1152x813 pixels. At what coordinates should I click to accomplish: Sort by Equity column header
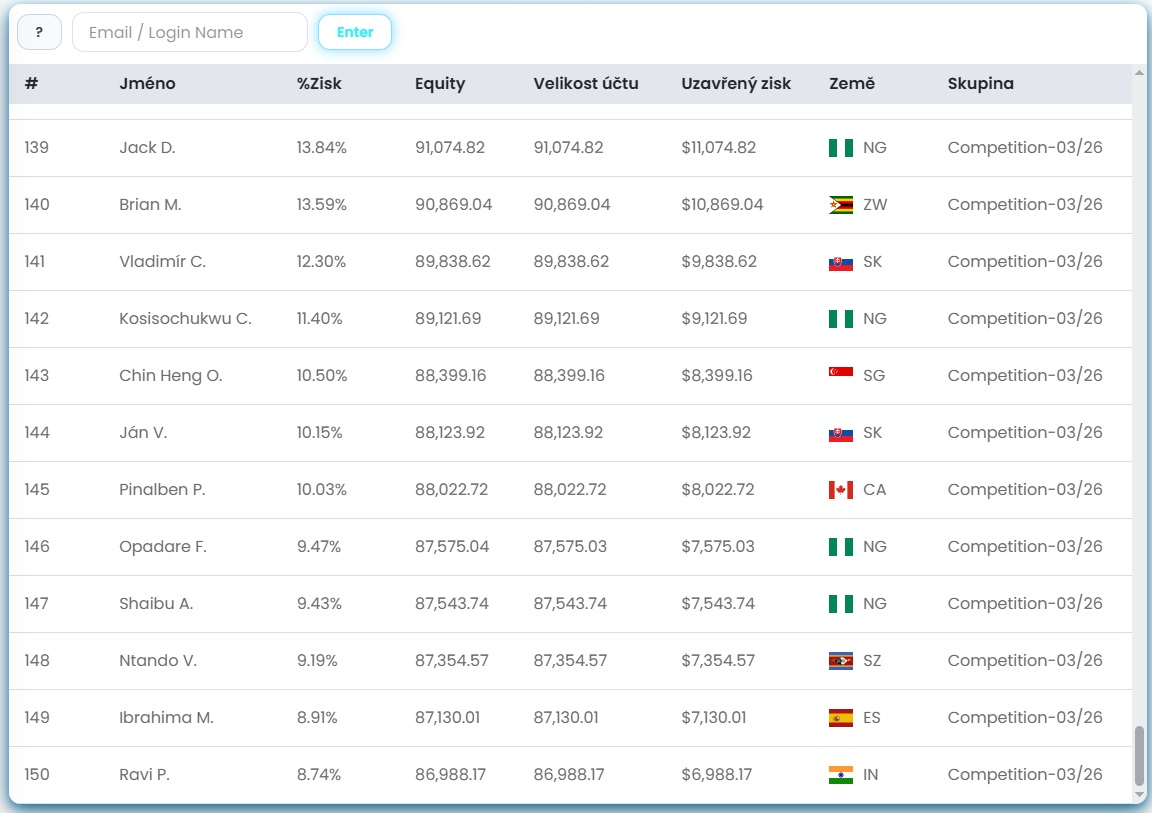point(440,84)
